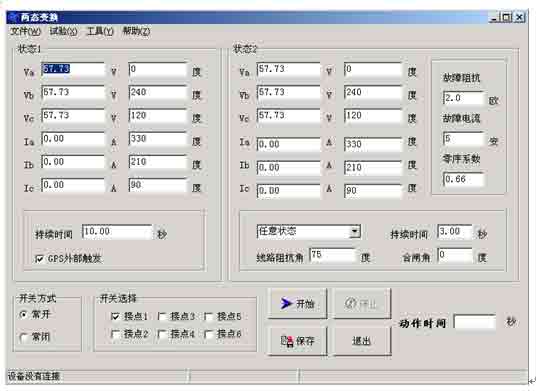Viewport: 543px width, 391px height.
Task: Open the 帮助(Z) menu
Action: (x=136, y=32)
